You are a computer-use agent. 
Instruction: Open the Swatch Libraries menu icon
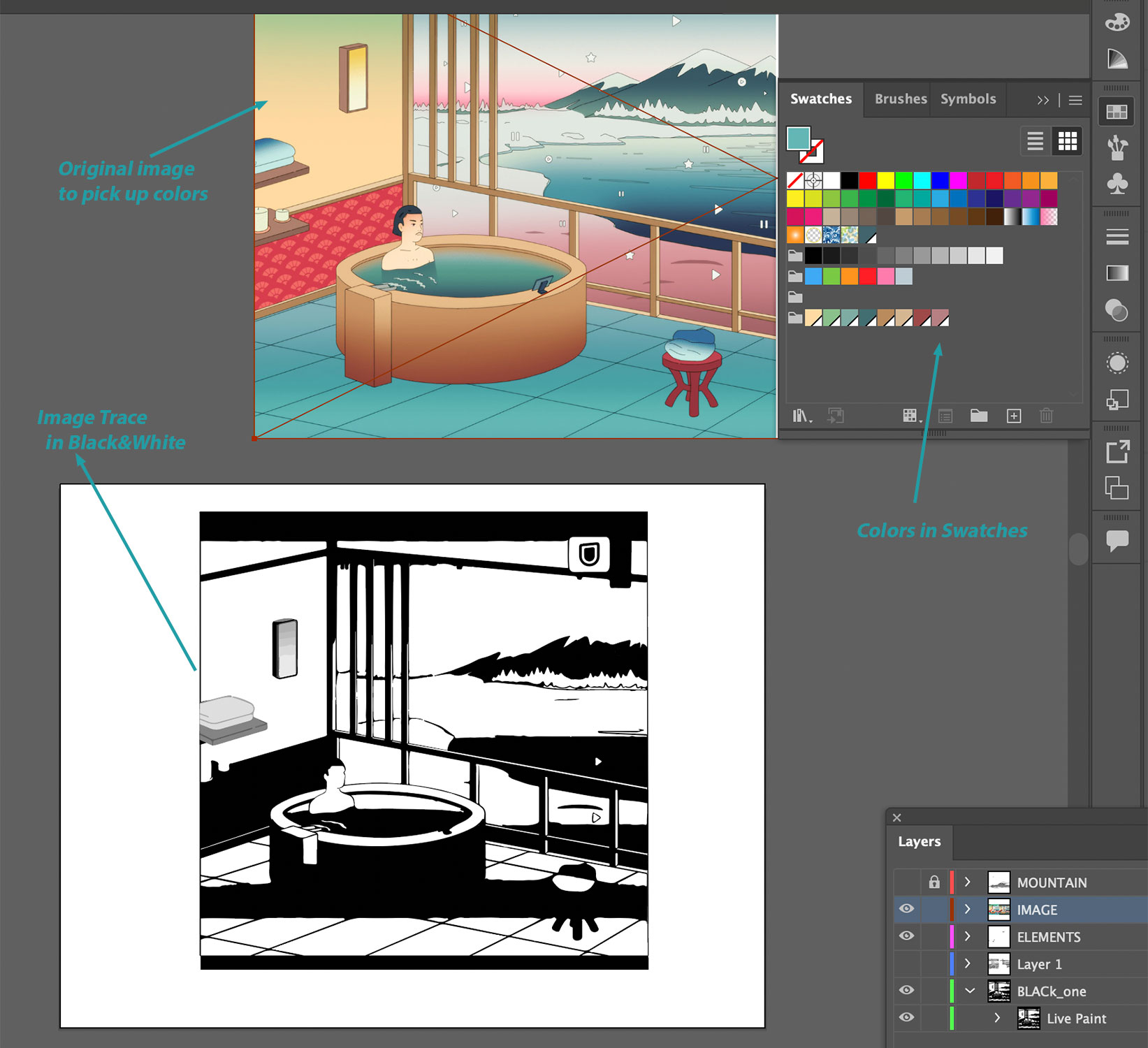pyautogui.click(x=801, y=416)
